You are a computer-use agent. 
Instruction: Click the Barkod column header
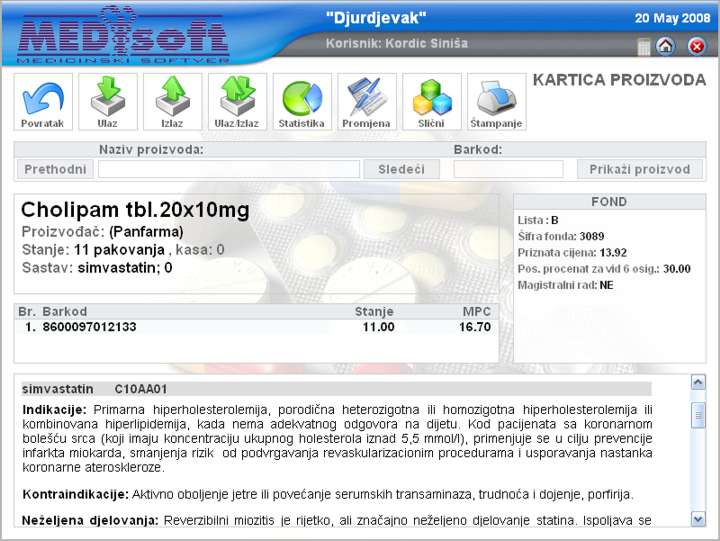tap(65, 311)
